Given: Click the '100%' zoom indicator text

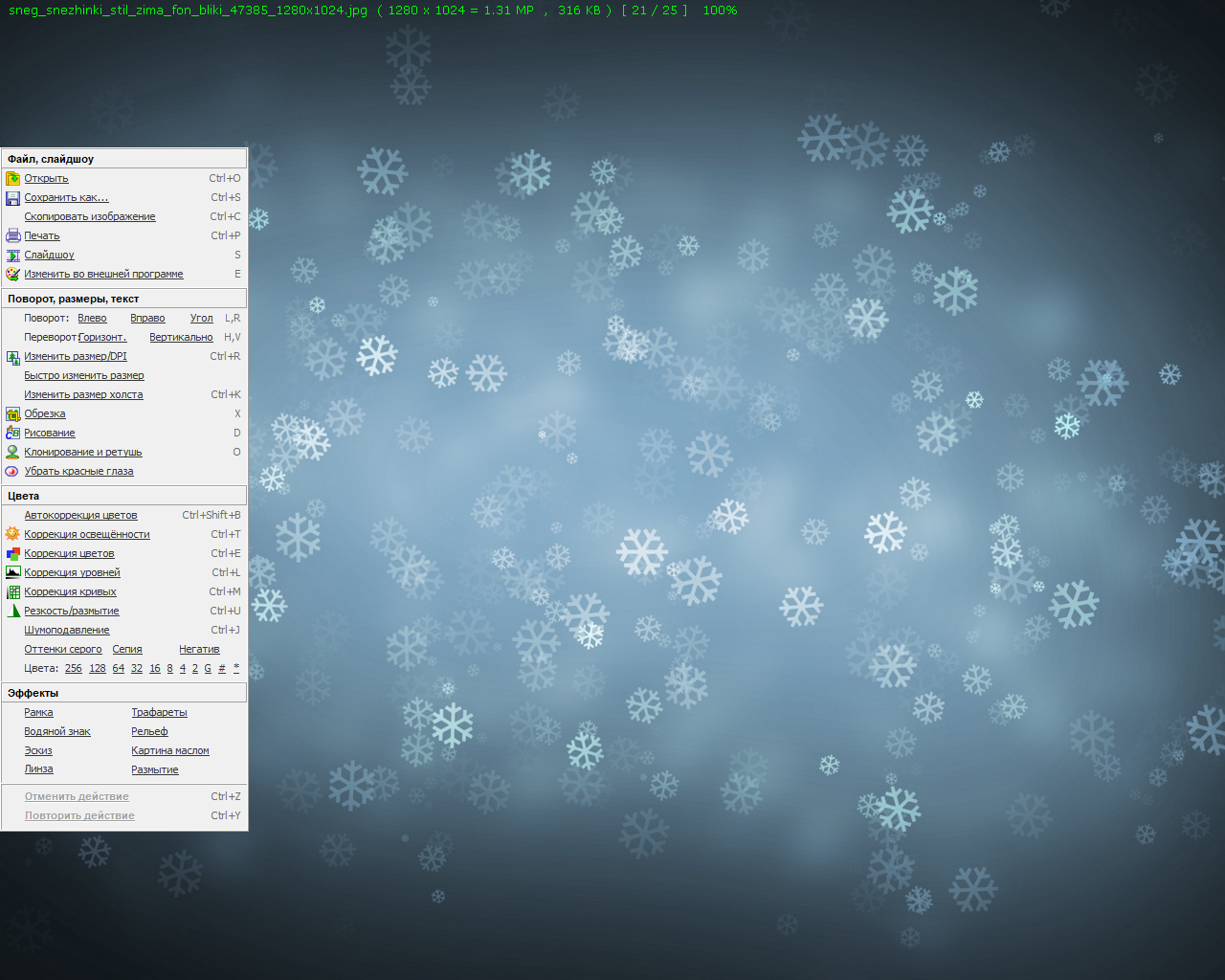Looking at the screenshot, I should 720,11.
